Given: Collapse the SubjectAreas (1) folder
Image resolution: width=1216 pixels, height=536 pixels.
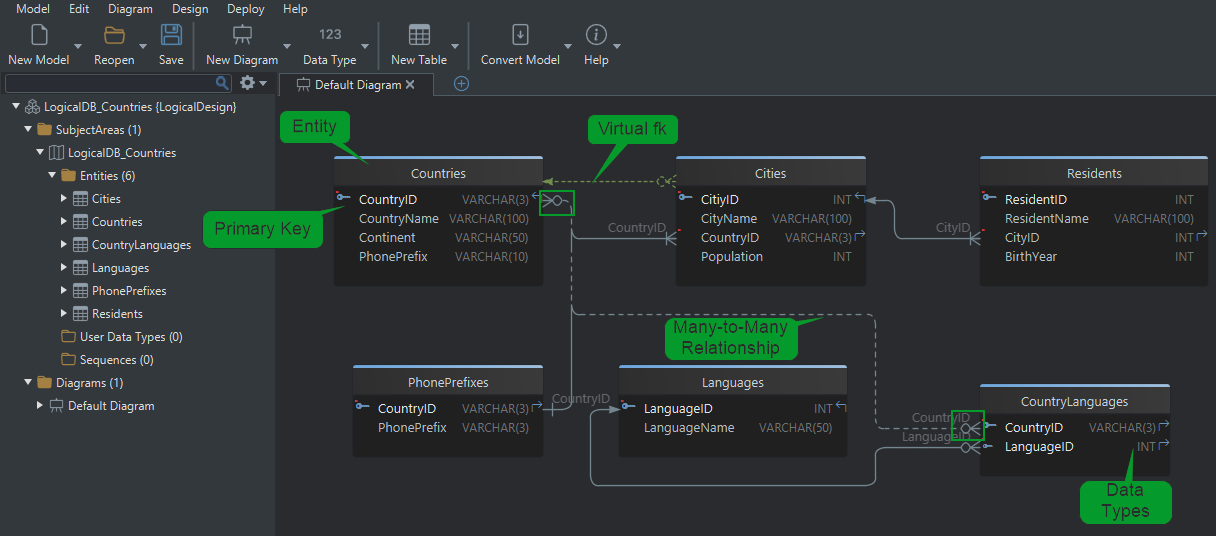Looking at the screenshot, I should point(28,129).
